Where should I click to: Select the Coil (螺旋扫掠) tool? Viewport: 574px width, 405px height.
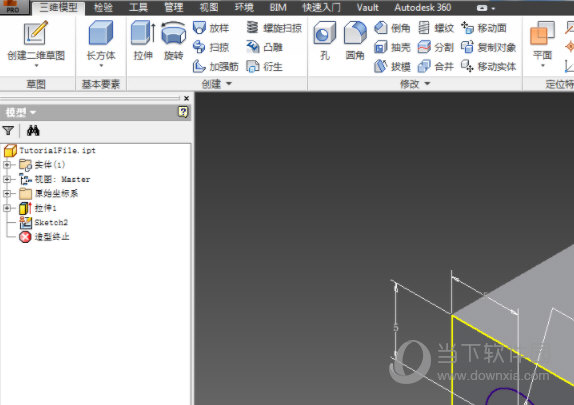point(274,28)
